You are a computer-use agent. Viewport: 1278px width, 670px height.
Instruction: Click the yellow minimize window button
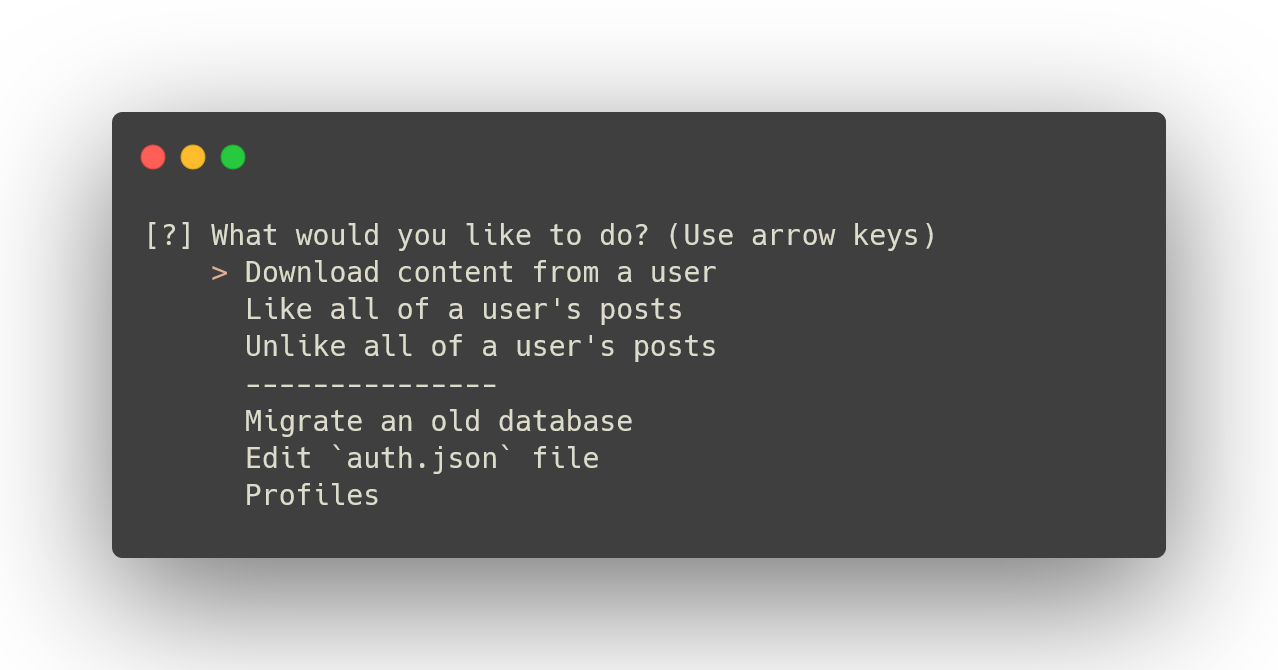193,157
